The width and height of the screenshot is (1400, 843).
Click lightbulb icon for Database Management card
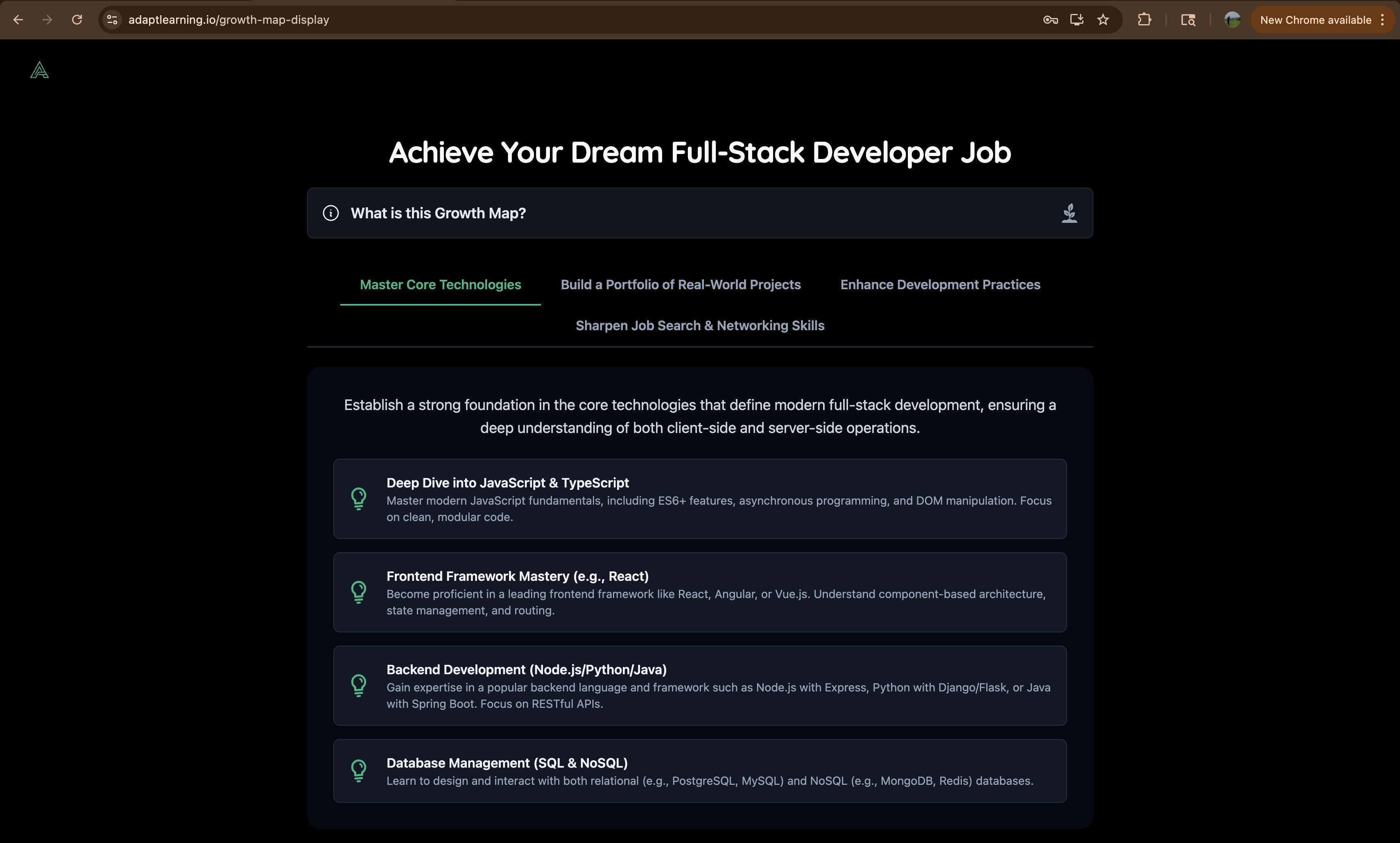click(359, 771)
